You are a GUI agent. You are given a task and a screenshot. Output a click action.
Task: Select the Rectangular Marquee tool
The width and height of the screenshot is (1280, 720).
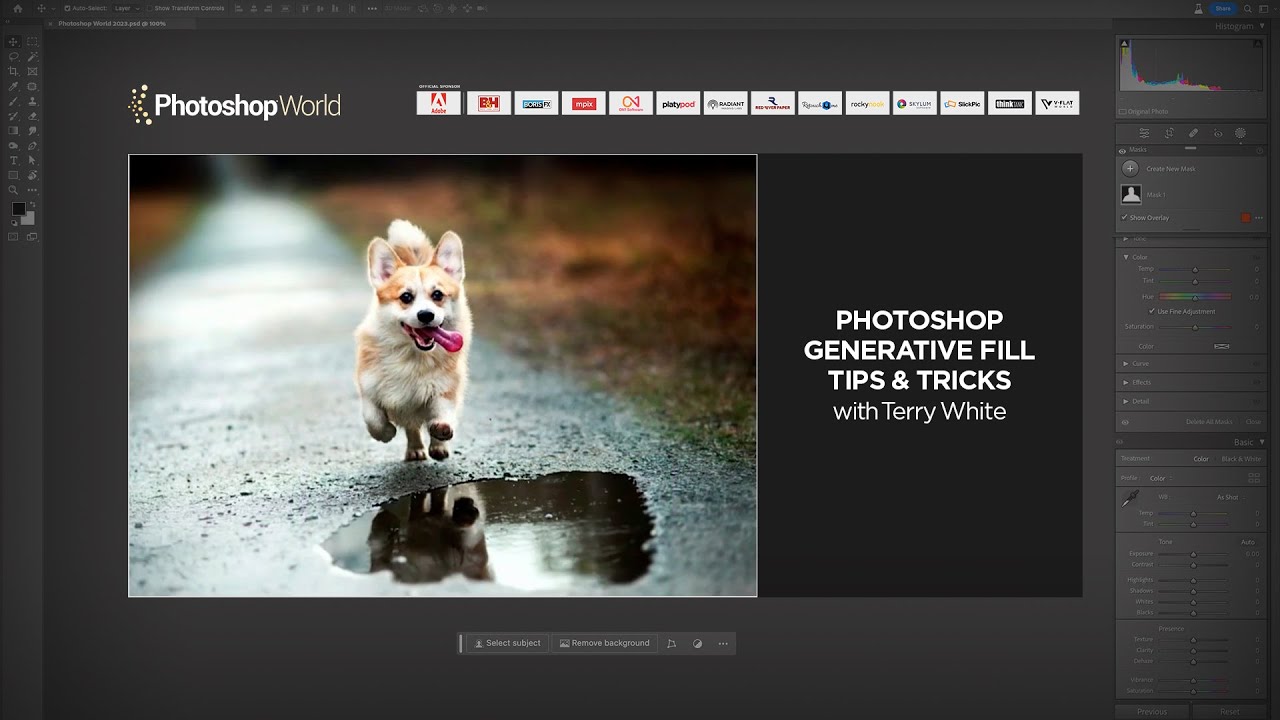coord(32,42)
